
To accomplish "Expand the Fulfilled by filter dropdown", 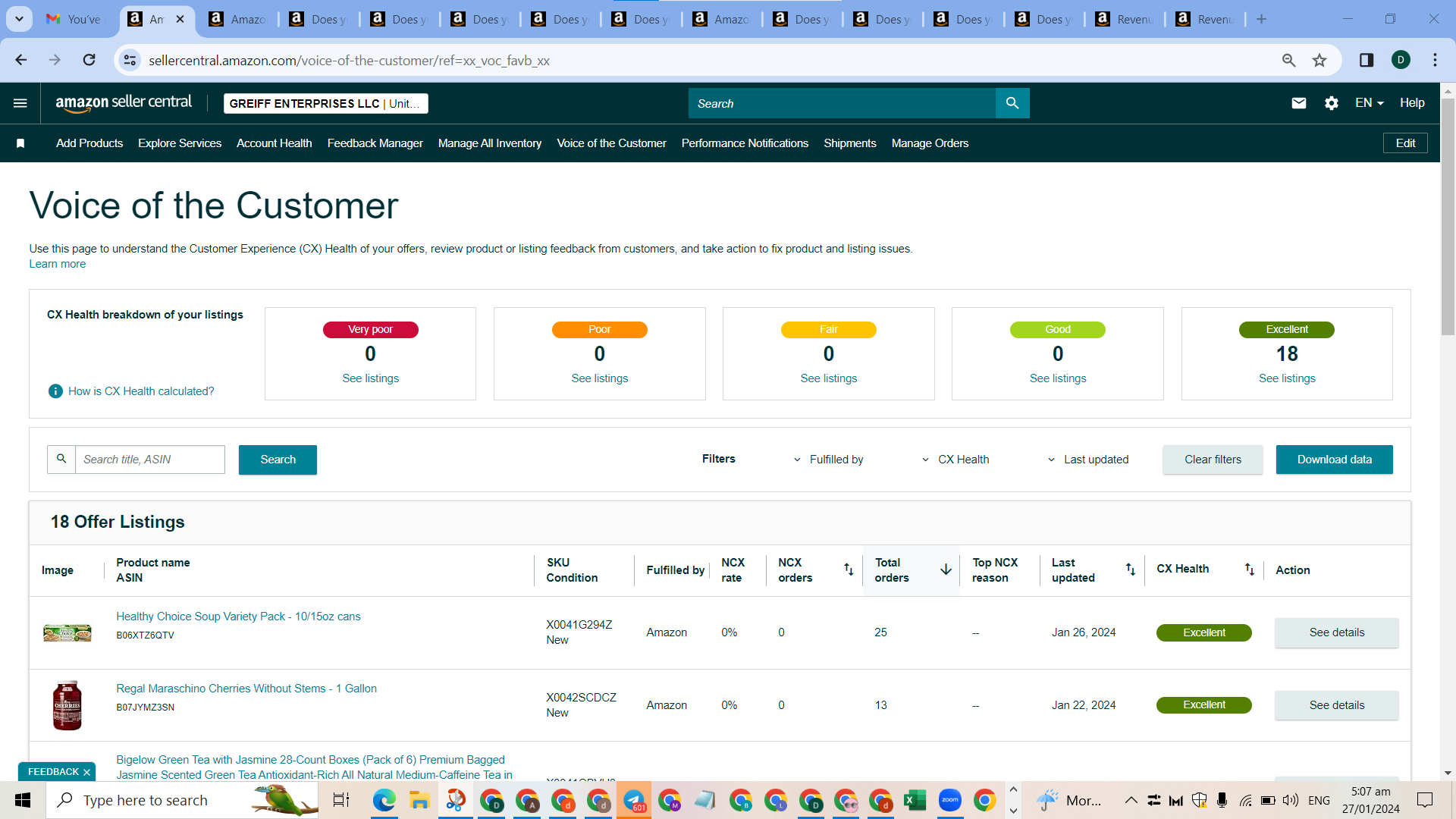I will tap(828, 460).
